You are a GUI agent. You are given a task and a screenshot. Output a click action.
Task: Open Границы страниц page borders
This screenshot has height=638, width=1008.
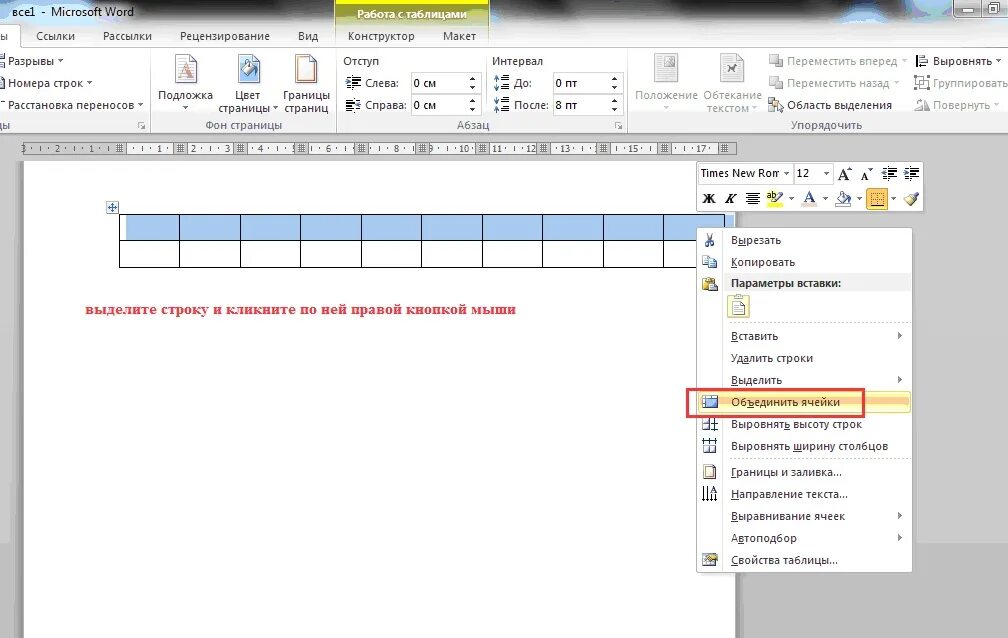pyautogui.click(x=306, y=84)
